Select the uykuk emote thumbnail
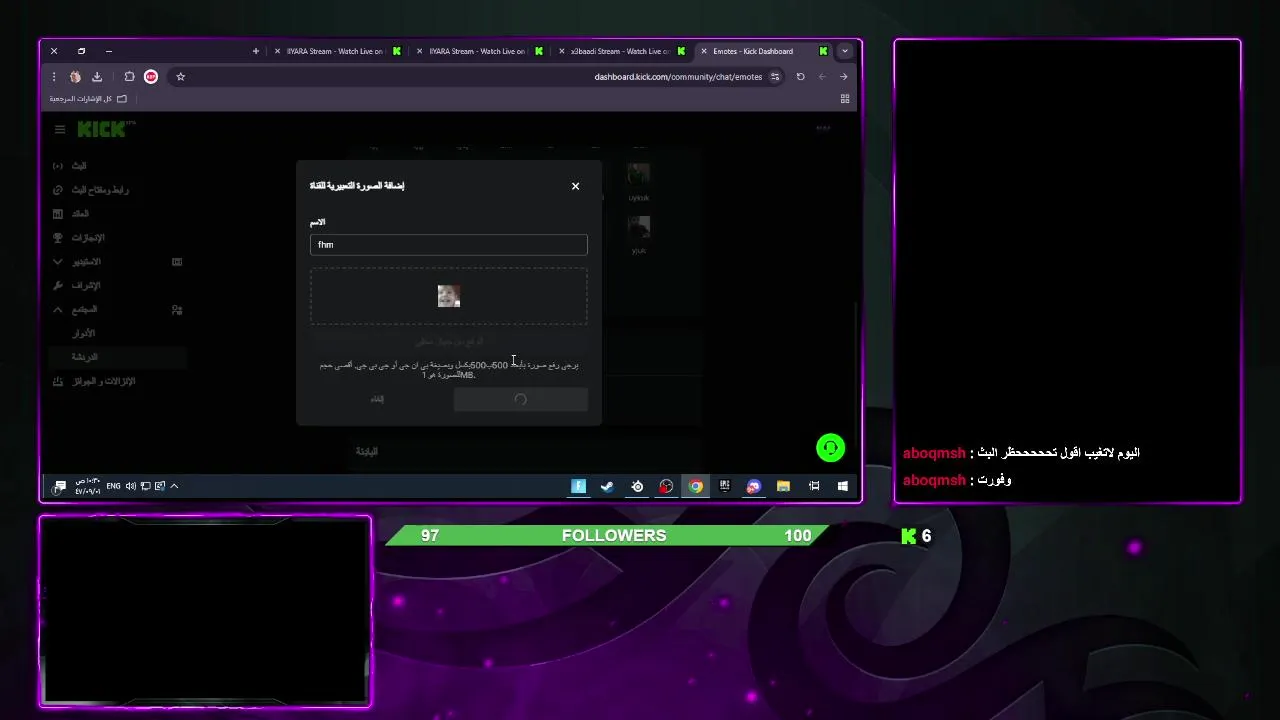1280x720 pixels. click(x=639, y=174)
